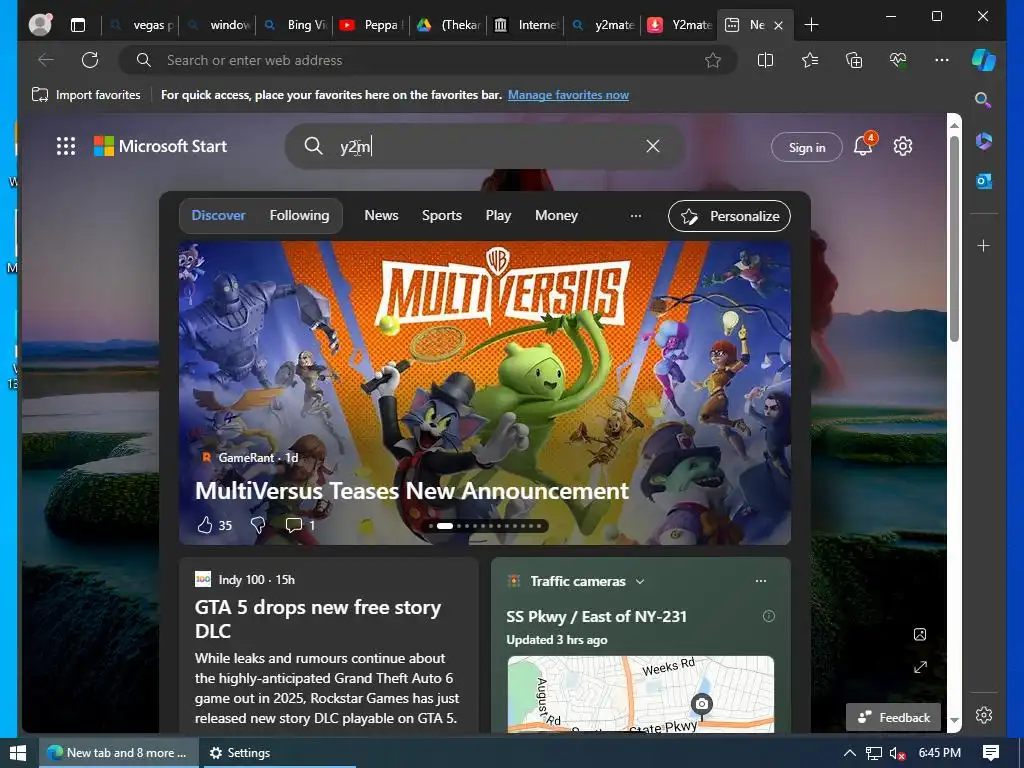Click the Sign in button

[x=807, y=147]
